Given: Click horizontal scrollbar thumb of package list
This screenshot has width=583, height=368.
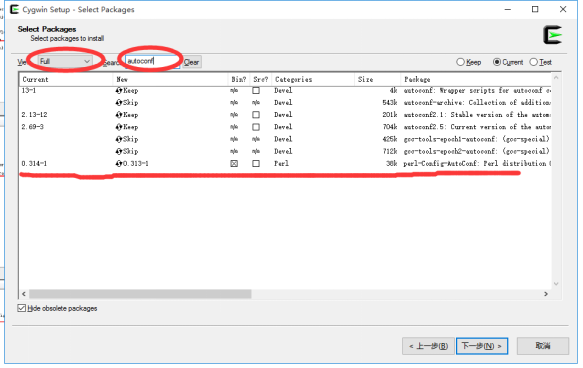Looking at the screenshot, I should point(140,294).
